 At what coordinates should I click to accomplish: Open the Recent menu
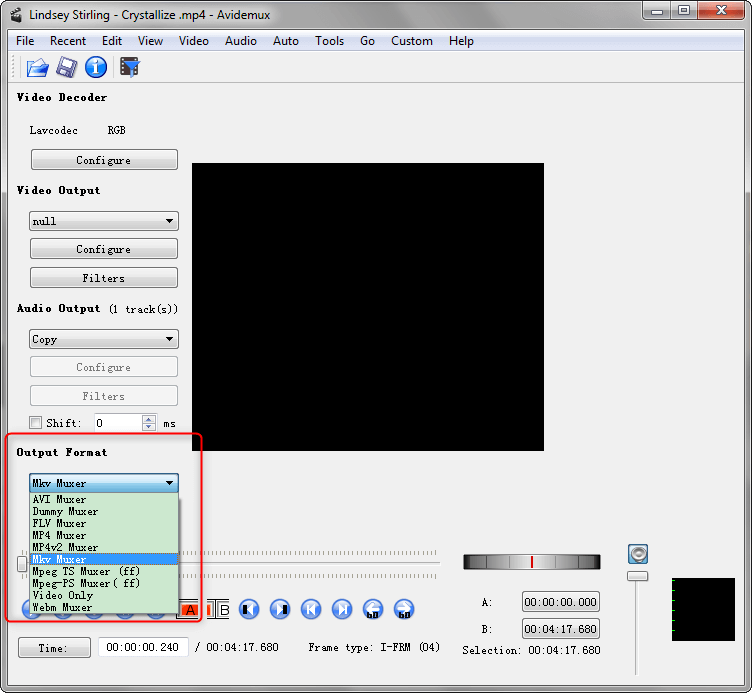click(68, 41)
